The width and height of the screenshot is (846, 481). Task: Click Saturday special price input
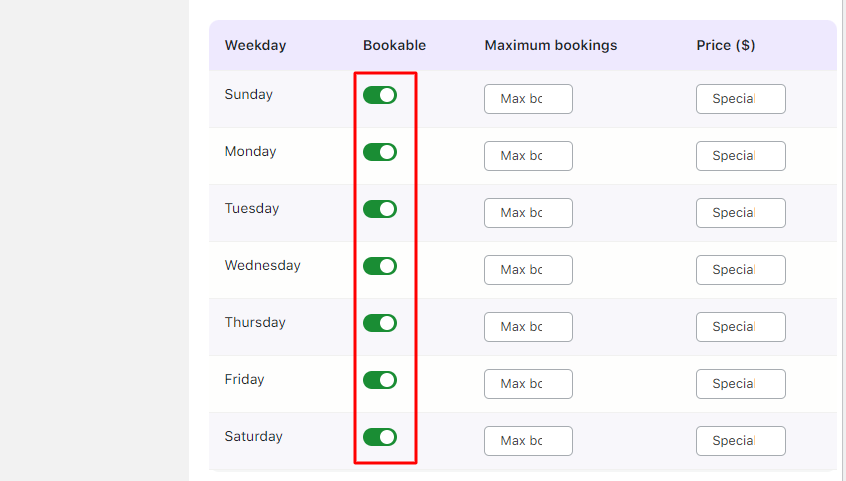click(x=740, y=441)
